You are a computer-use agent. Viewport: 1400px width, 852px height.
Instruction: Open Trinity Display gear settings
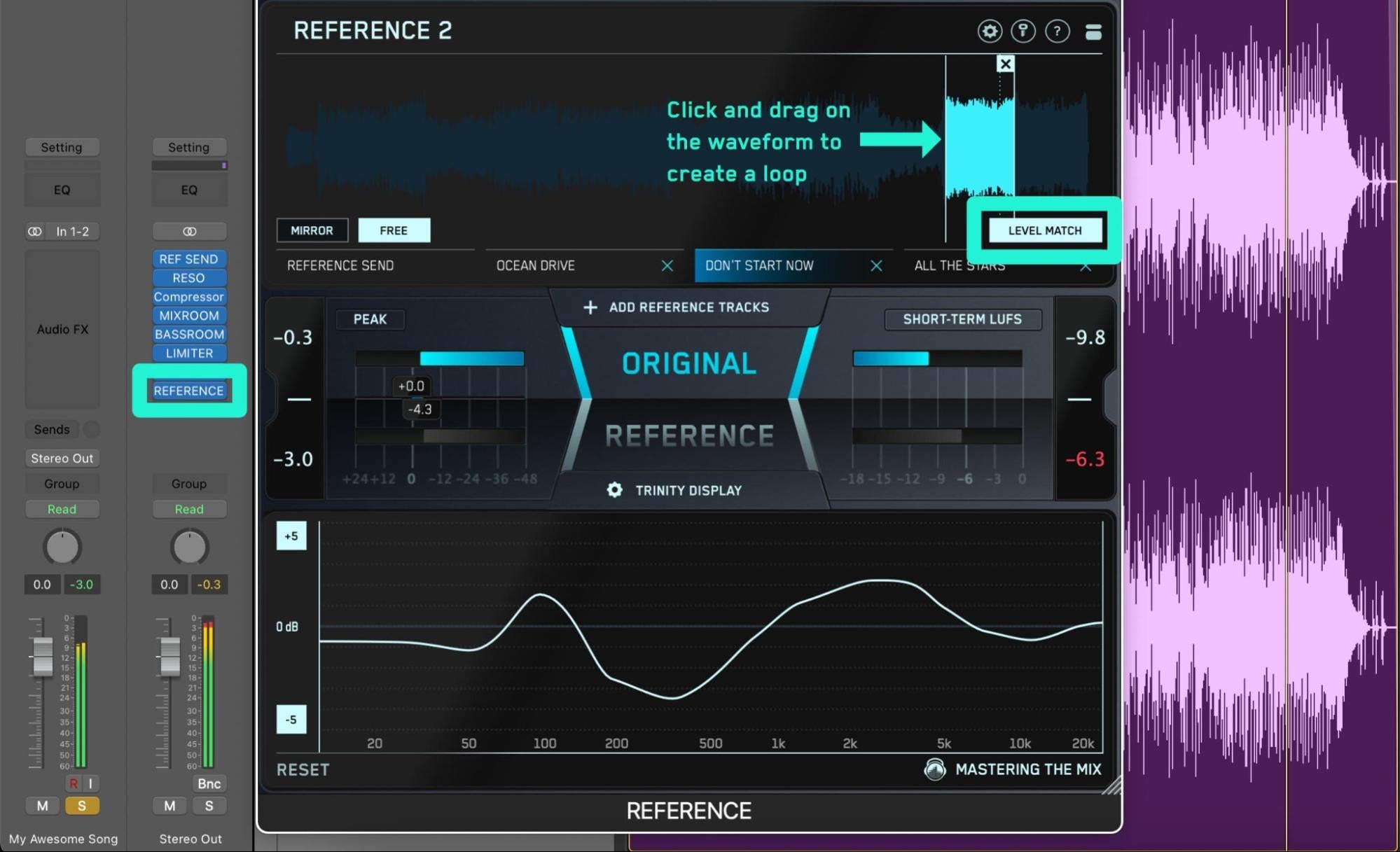[614, 490]
